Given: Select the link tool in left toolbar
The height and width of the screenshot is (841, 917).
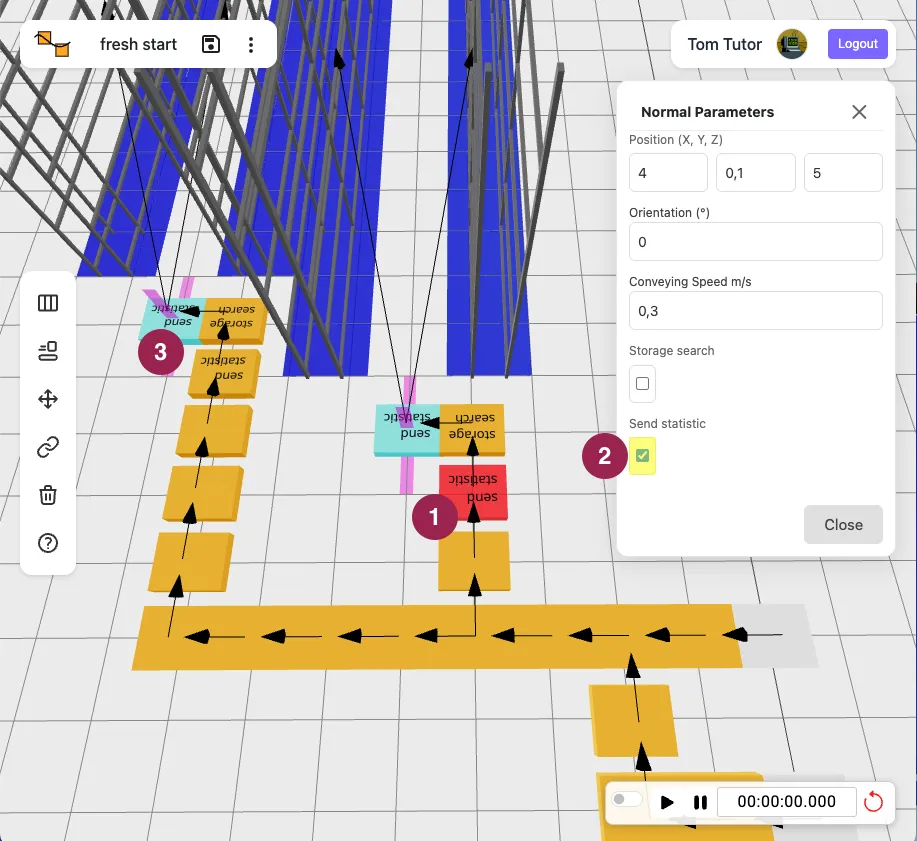Looking at the screenshot, I should point(47,447).
